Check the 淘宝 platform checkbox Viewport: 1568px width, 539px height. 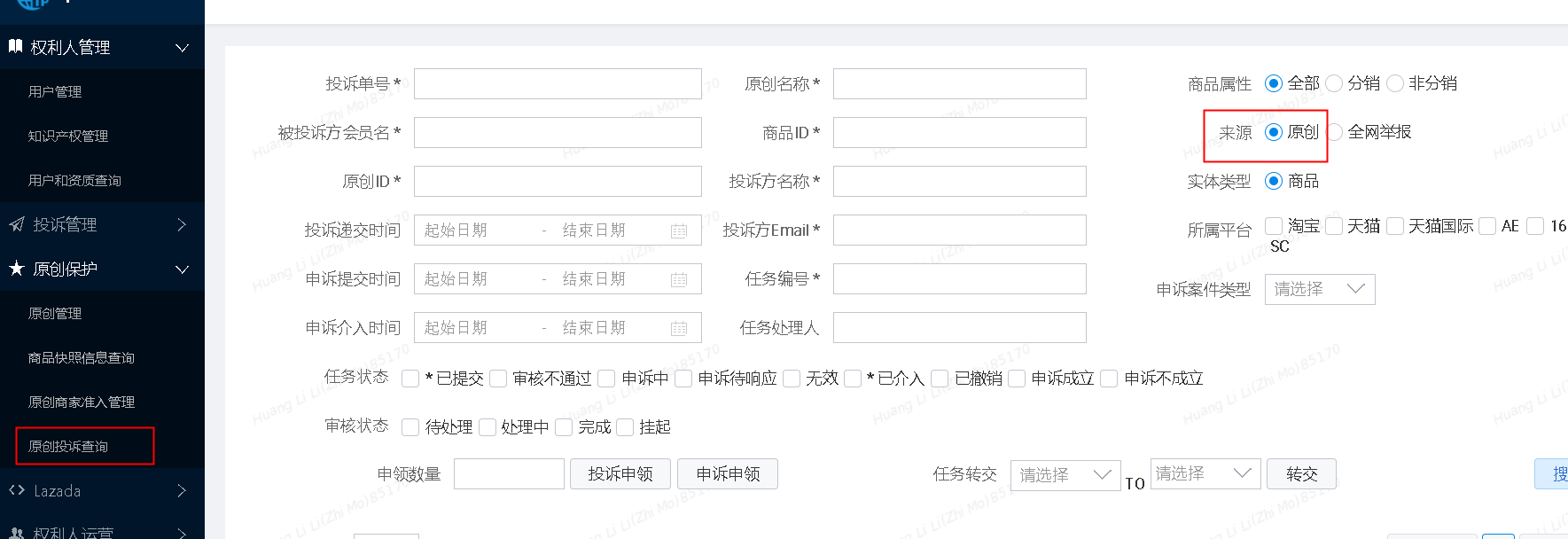[1274, 226]
